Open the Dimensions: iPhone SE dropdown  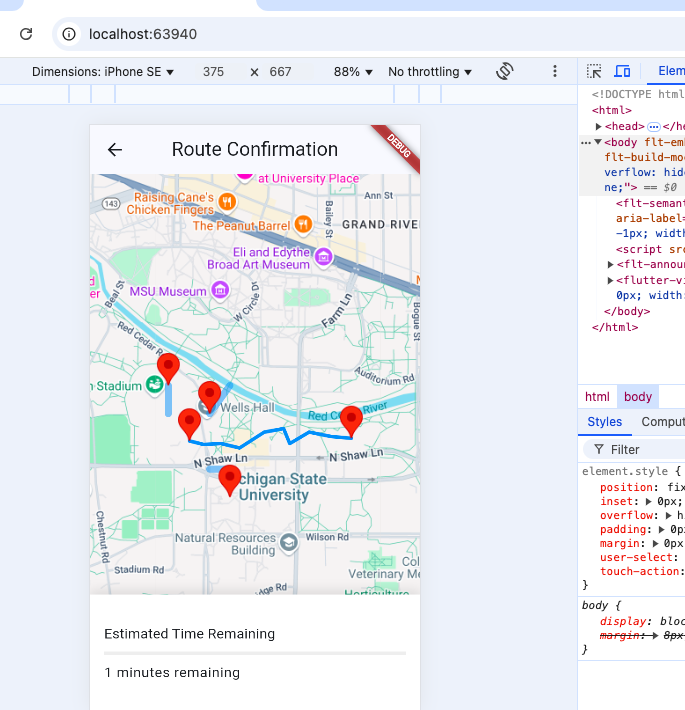point(103,72)
